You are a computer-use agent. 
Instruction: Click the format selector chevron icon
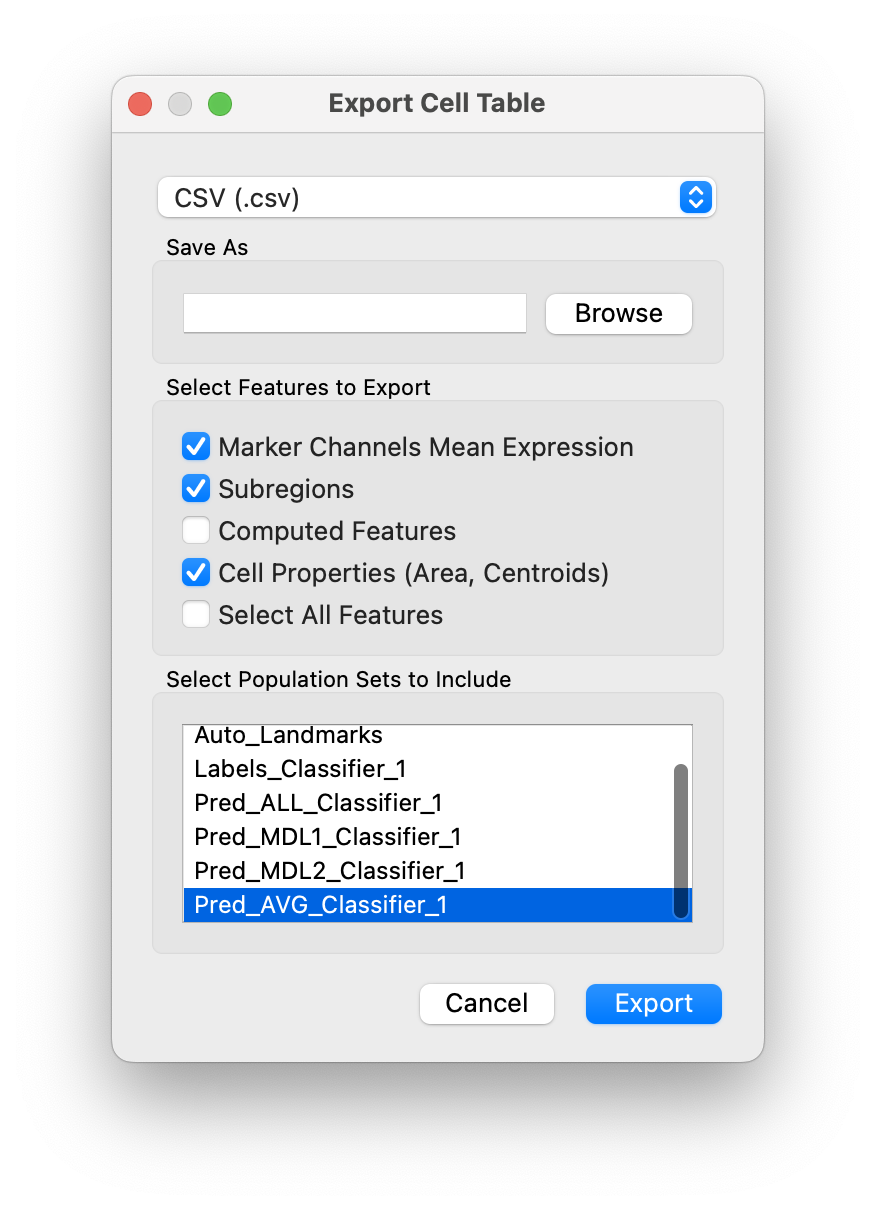695,197
